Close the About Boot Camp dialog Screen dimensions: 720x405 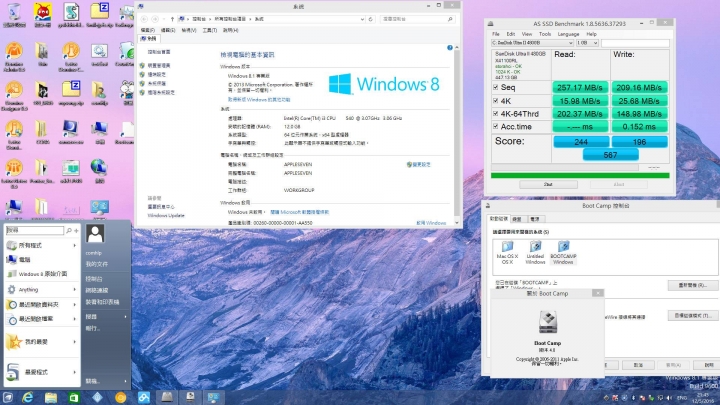tap(597, 293)
